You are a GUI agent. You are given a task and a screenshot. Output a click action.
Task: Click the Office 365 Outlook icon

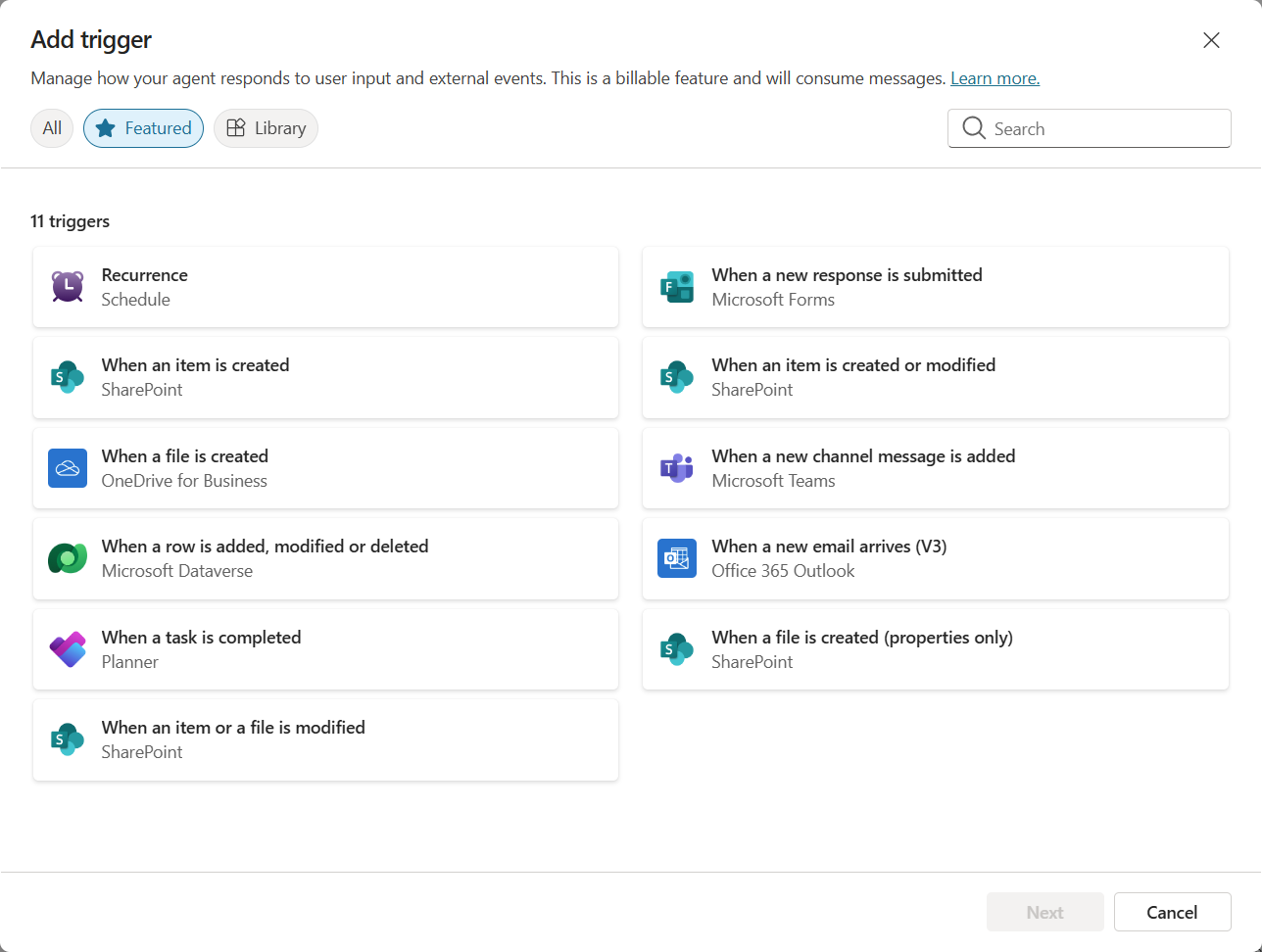click(677, 558)
